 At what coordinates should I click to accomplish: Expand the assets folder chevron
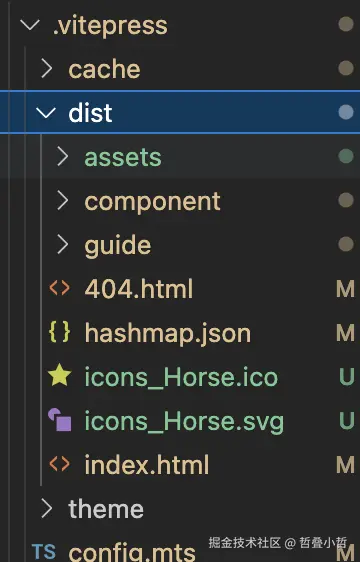[x=63, y=157]
